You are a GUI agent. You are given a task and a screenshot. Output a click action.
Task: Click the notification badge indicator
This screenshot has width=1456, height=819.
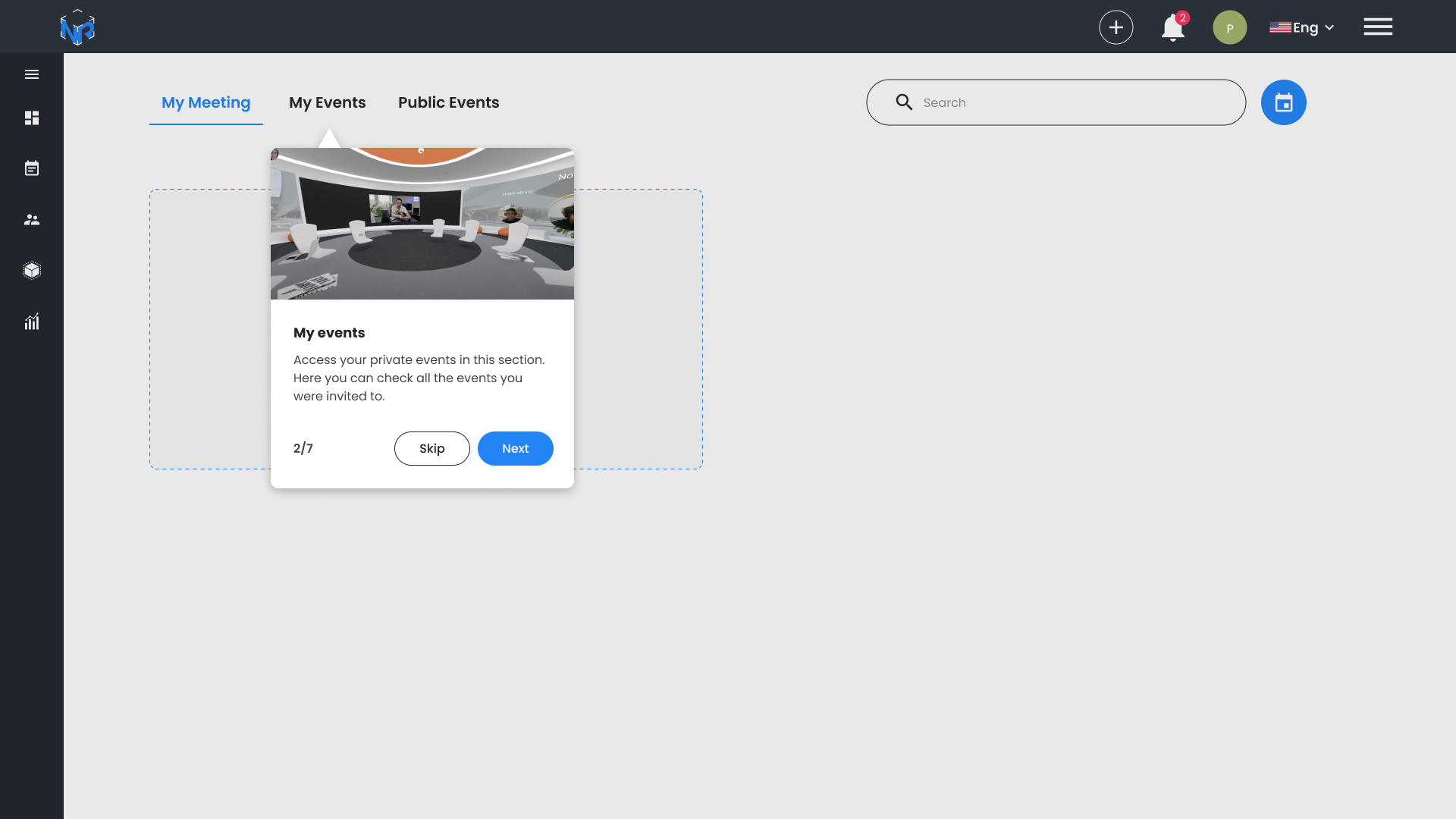1183,17
